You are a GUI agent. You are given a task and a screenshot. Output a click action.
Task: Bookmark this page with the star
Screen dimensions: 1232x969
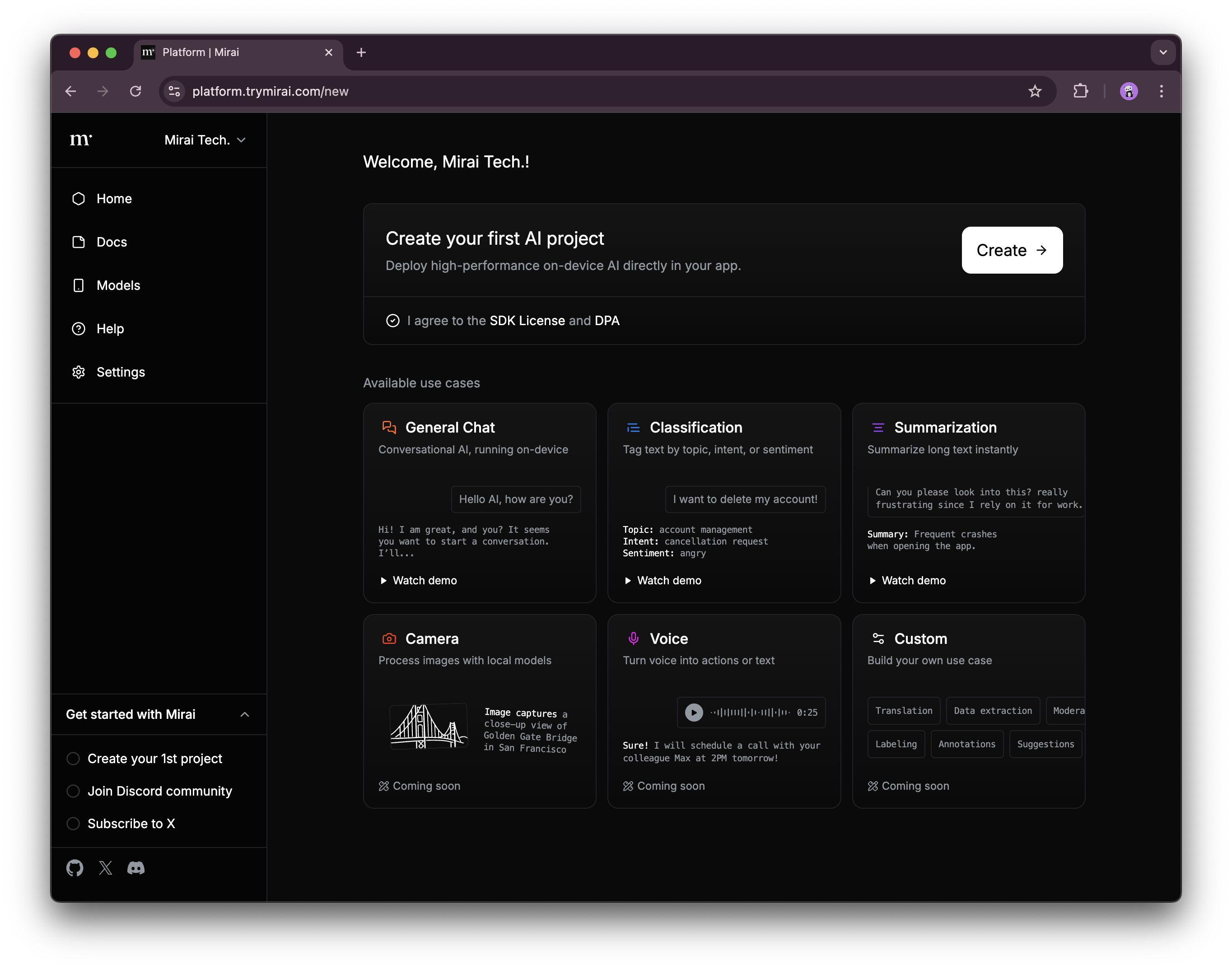[1035, 91]
